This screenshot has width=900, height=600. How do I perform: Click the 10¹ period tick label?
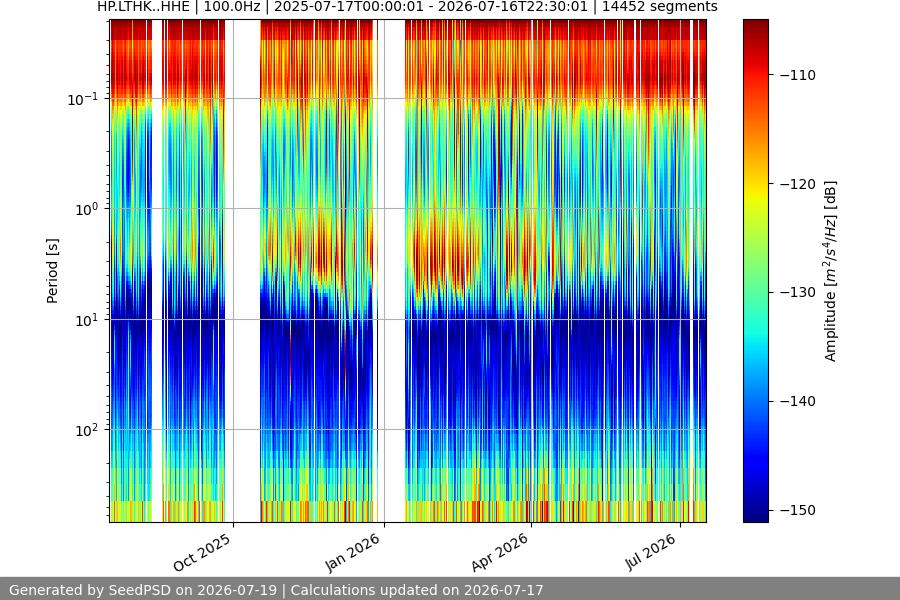(87, 320)
